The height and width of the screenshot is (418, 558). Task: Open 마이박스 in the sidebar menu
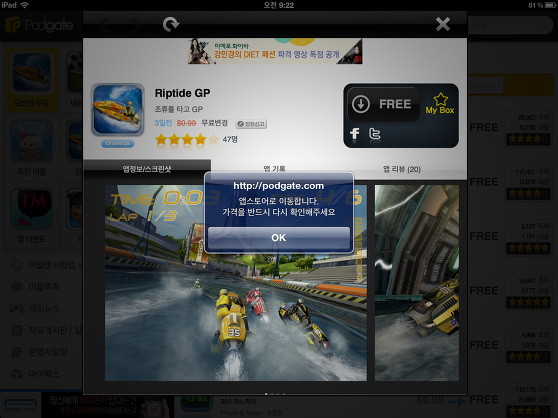point(36,374)
